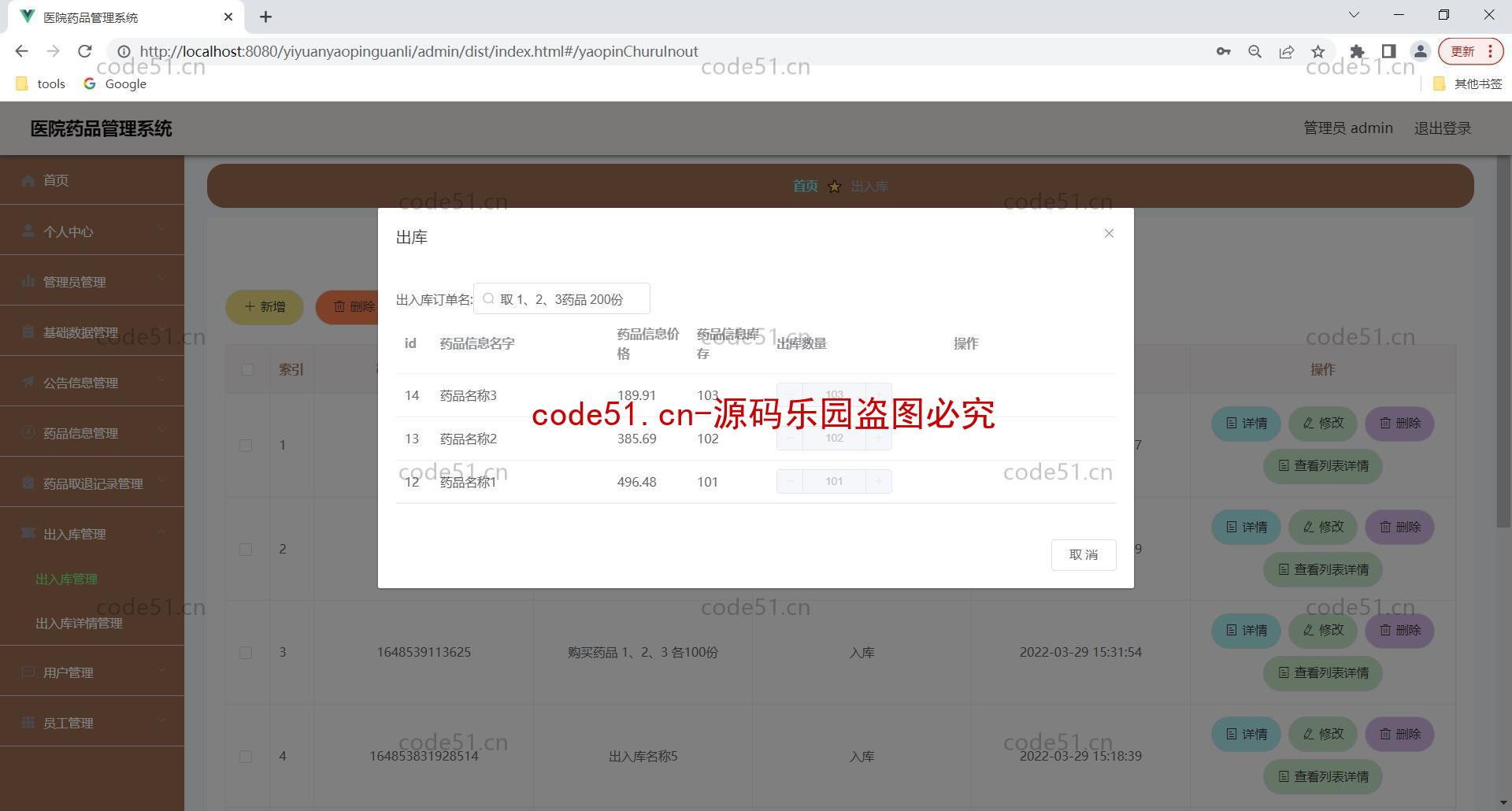
Task: Open browser profile avatar icon
Action: (1421, 51)
